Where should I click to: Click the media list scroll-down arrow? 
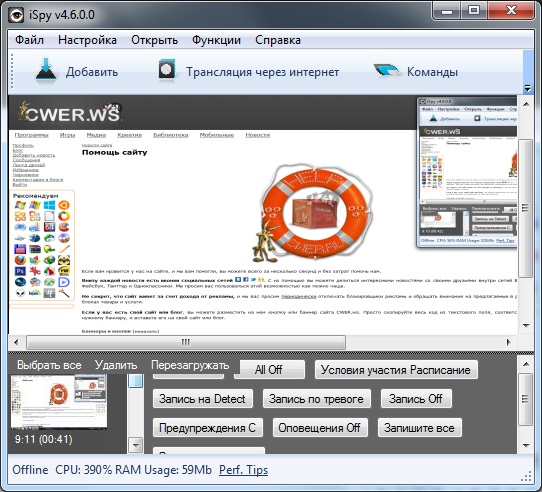coord(136,445)
